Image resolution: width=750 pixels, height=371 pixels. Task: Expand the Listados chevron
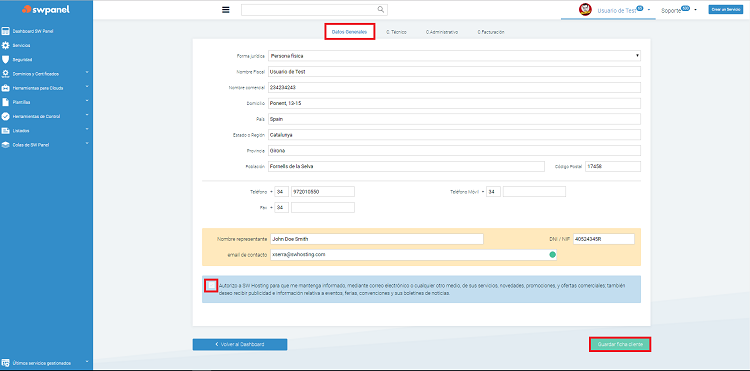tap(87, 129)
